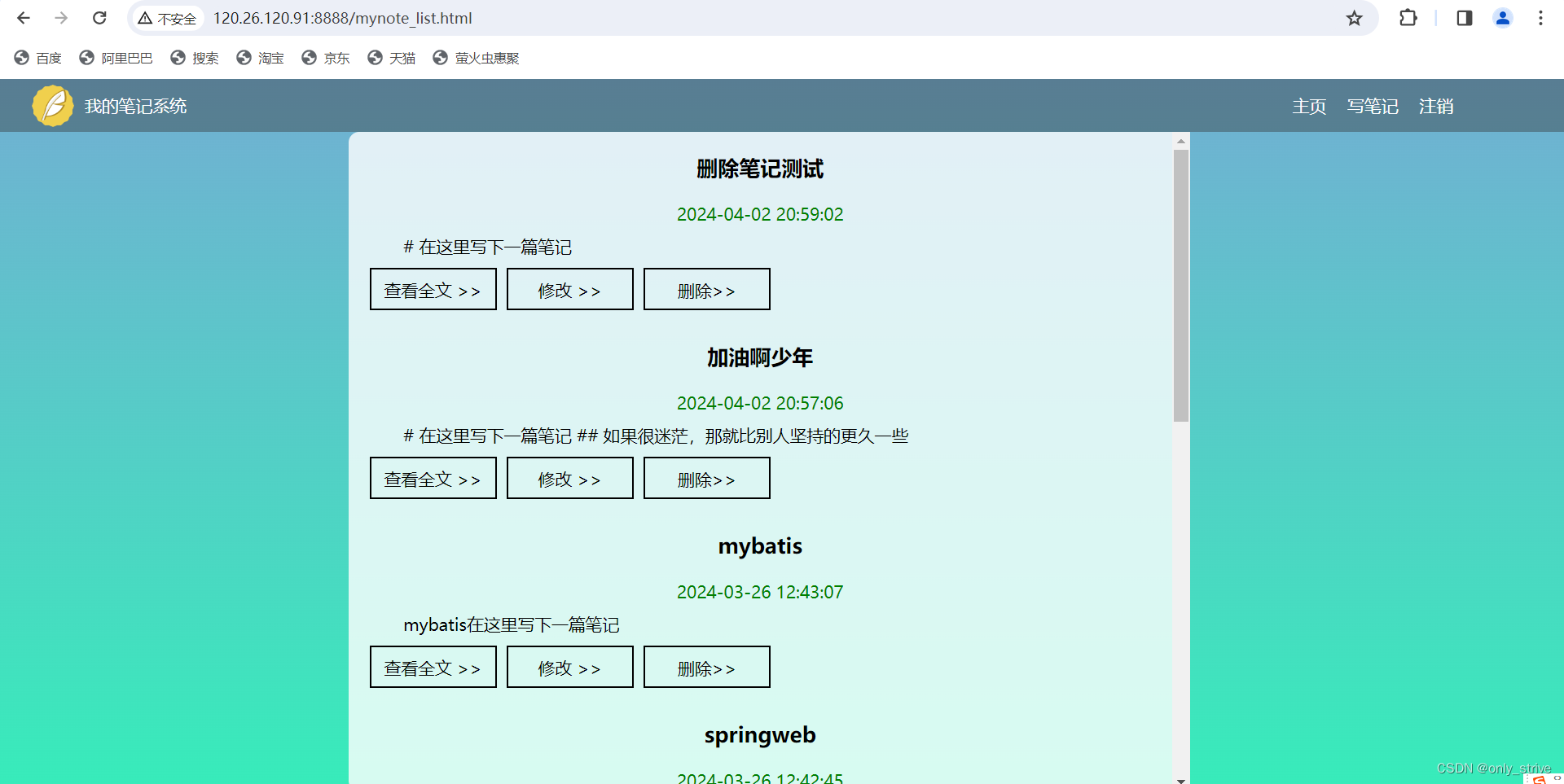The width and height of the screenshot is (1564, 784).
Task: View full text of mybatis note
Action: tap(433, 667)
